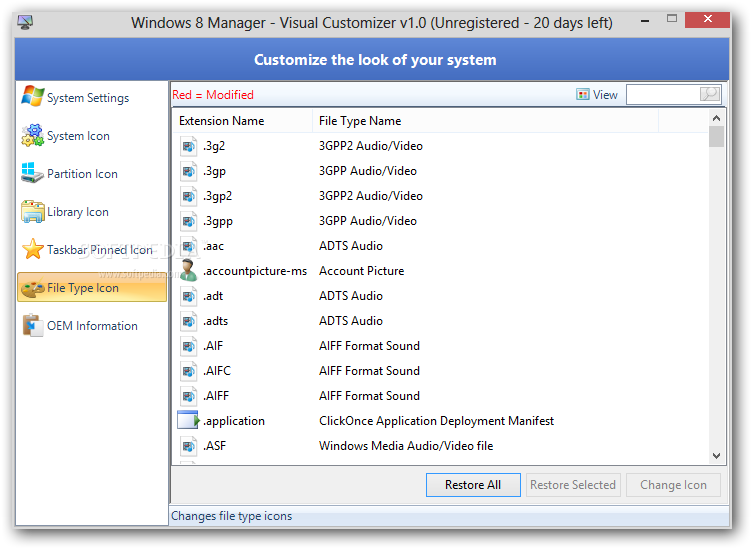The image size is (752, 549).
Task: Click the Taskbar Pinned Icon star
Action: (33, 249)
